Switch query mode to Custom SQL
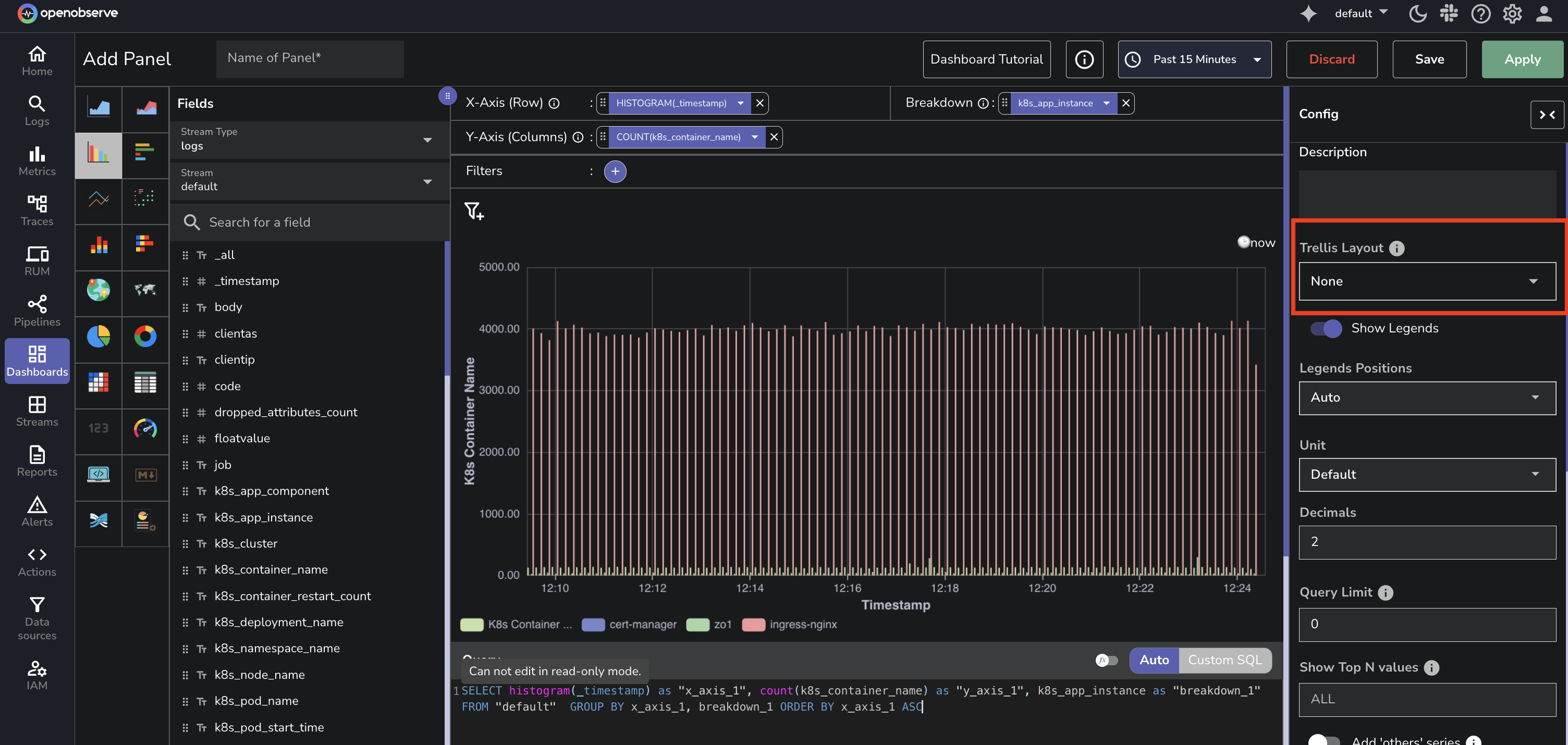 click(1224, 660)
